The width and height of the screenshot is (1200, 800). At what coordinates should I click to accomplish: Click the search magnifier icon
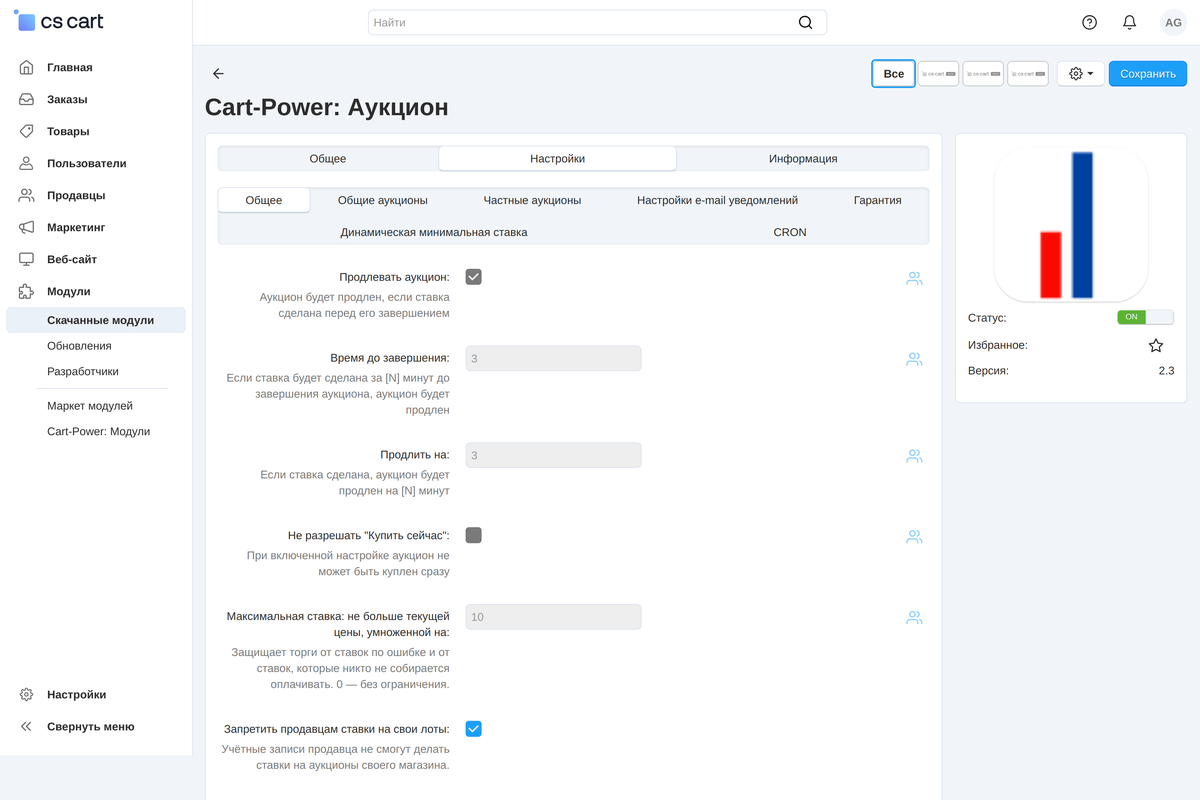coord(805,22)
